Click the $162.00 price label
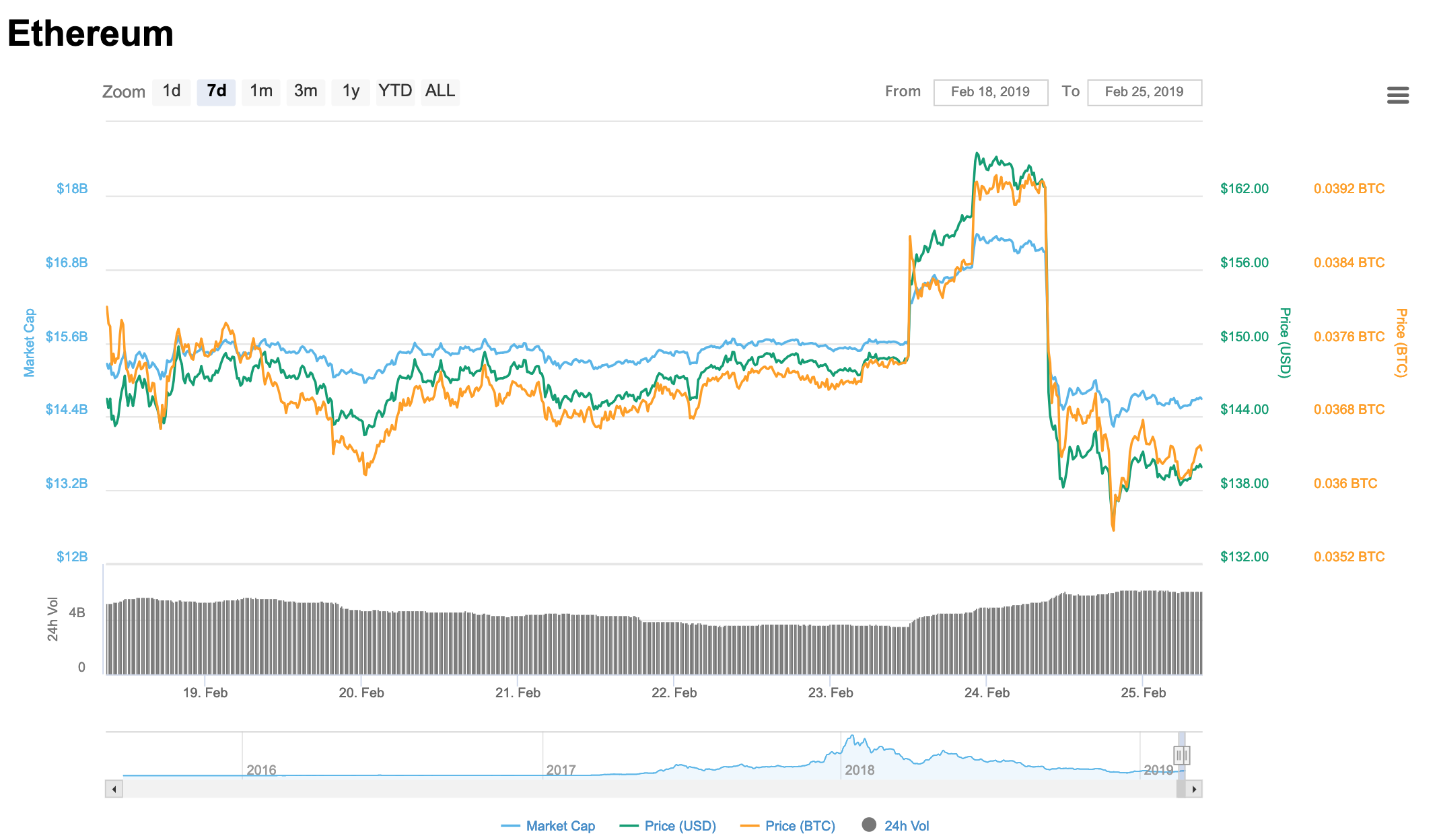This screenshot has height=840, width=1439. (1244, 188)
